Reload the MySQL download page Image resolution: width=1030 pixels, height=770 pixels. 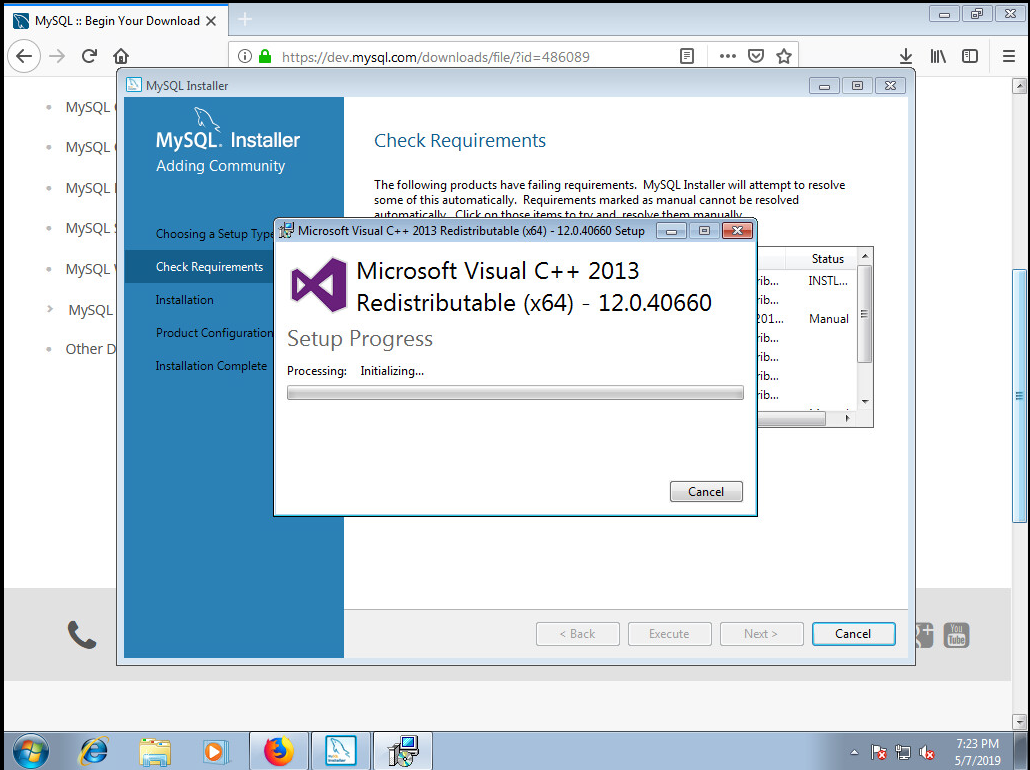pyautogui.click(x=89, y=56)
